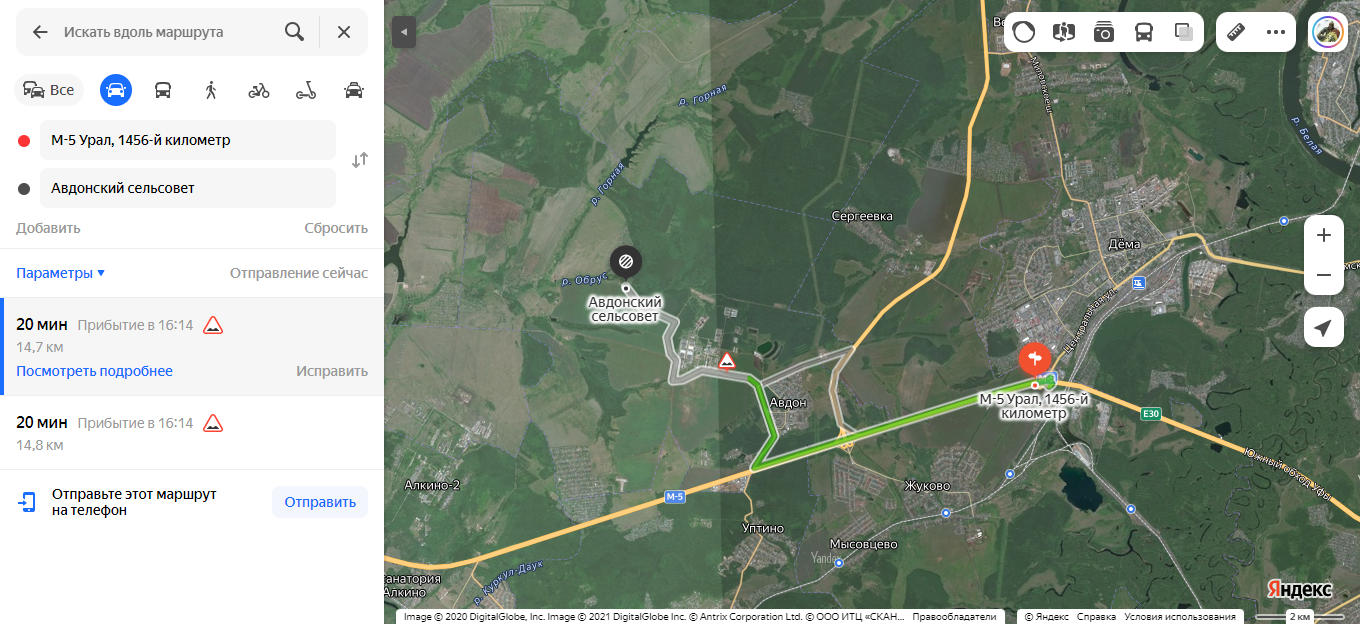Zoom in the map with plus
The image size is (1360, 624).
1324,235
